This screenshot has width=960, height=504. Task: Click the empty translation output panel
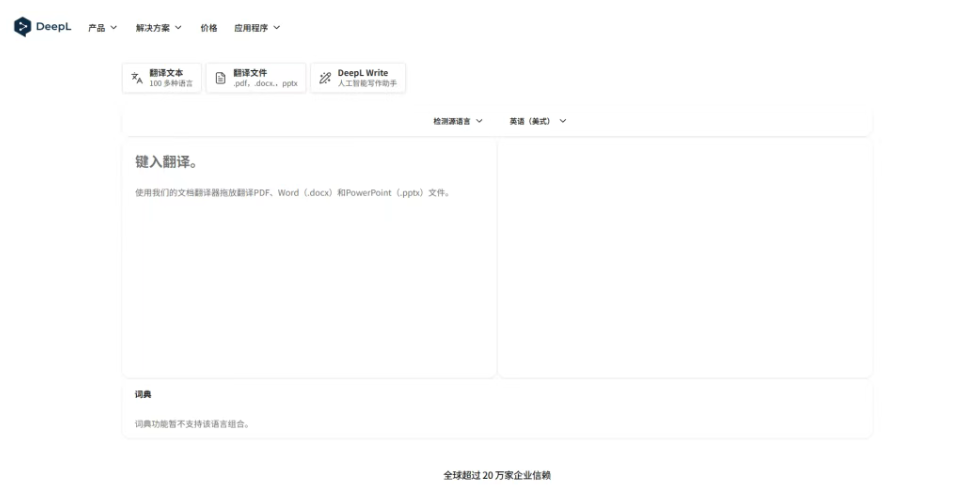(685, 257)
